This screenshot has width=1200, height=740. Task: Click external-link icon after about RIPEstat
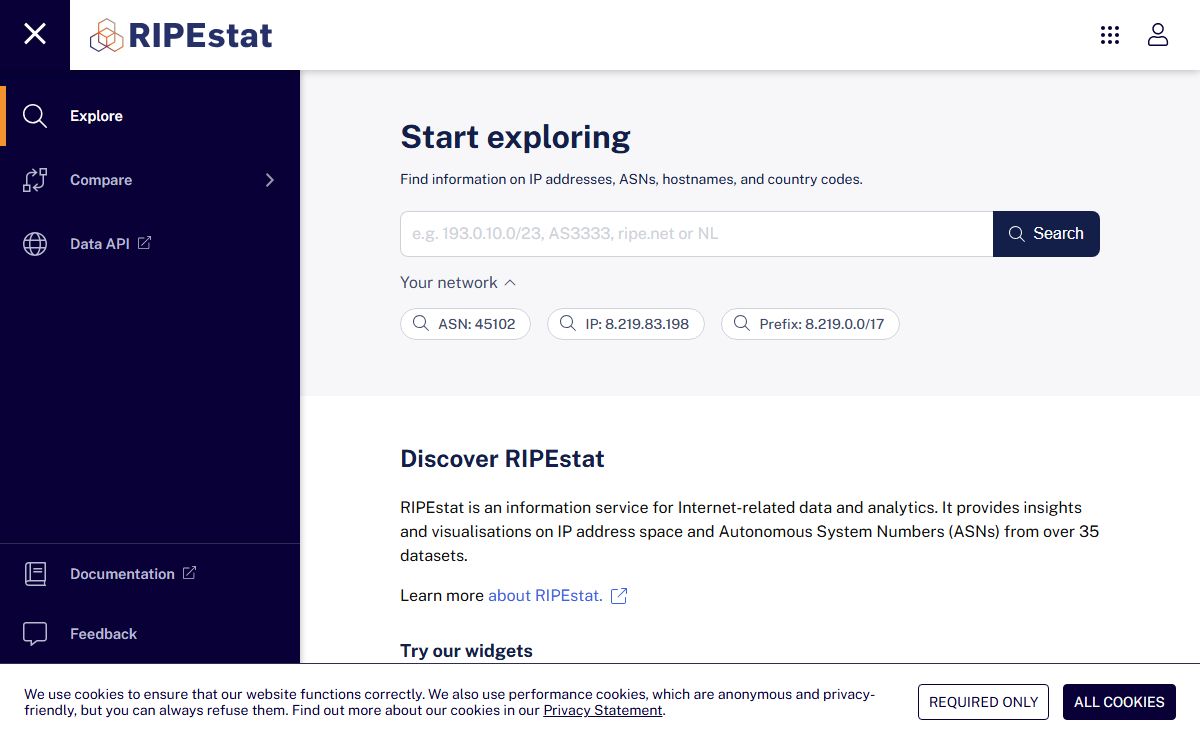[x=619, y=596]
